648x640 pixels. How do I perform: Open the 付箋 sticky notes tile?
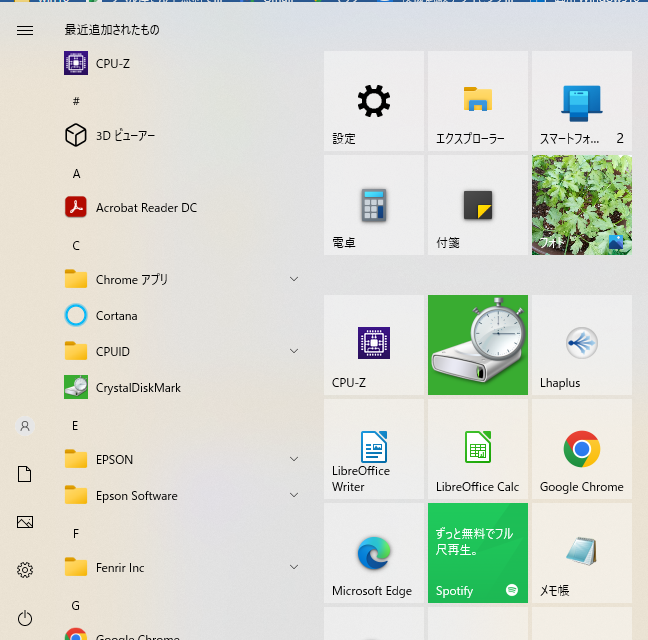coord(478,205)
